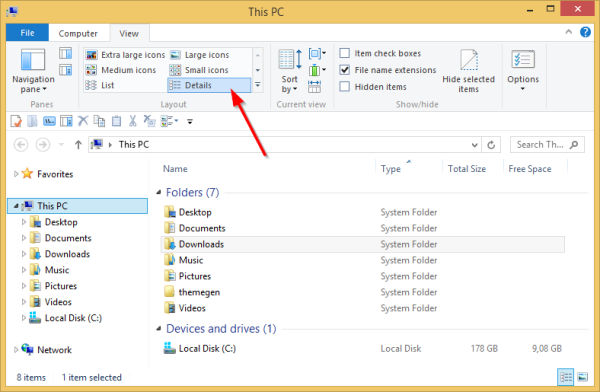600x392 pixels.
Task: Select List layout
Action: [x=100, y=85]
